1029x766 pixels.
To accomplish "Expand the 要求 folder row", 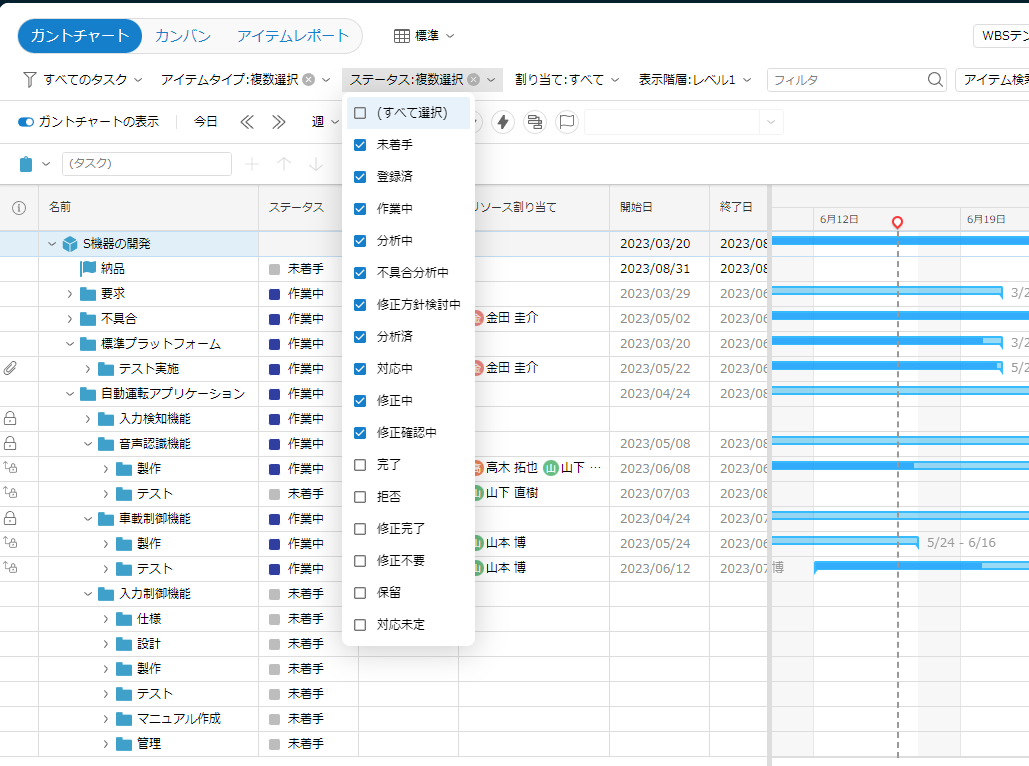I will click(70, 293).
